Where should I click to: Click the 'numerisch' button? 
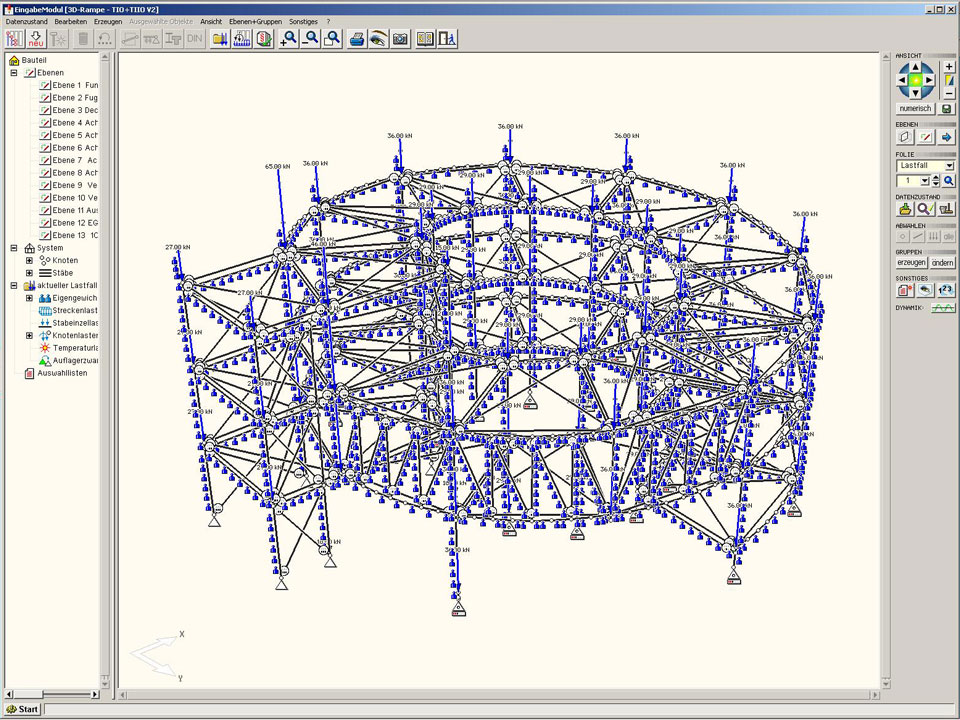tap(915, 108)
